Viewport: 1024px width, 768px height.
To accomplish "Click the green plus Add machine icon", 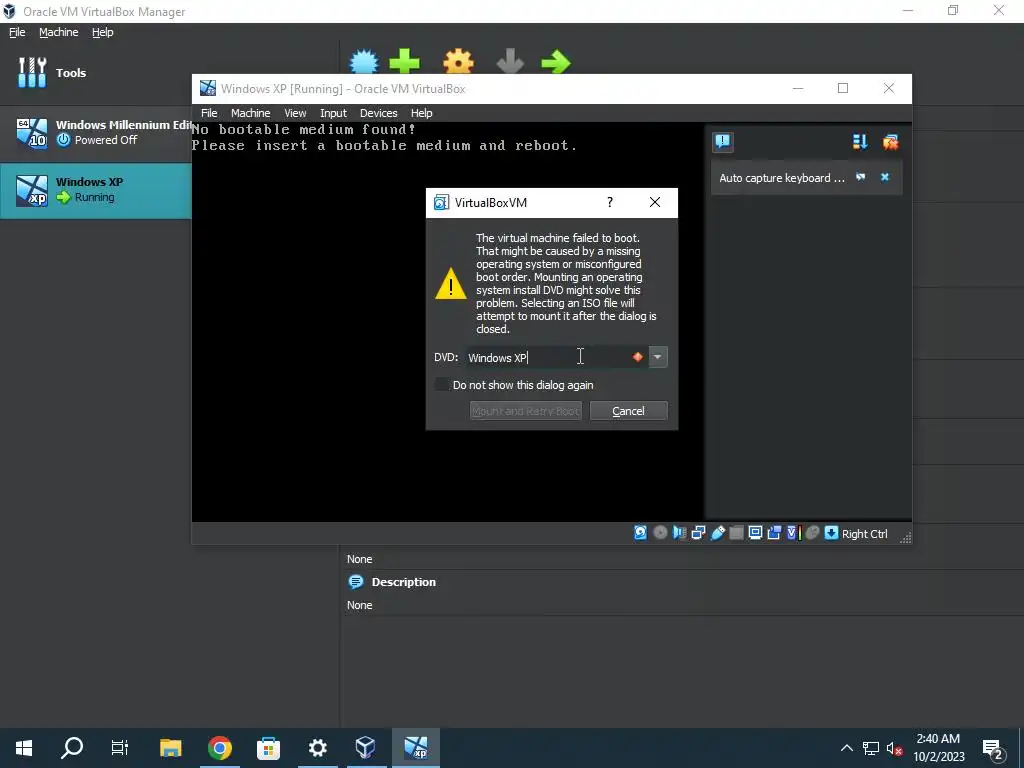I will pos(404,62).
